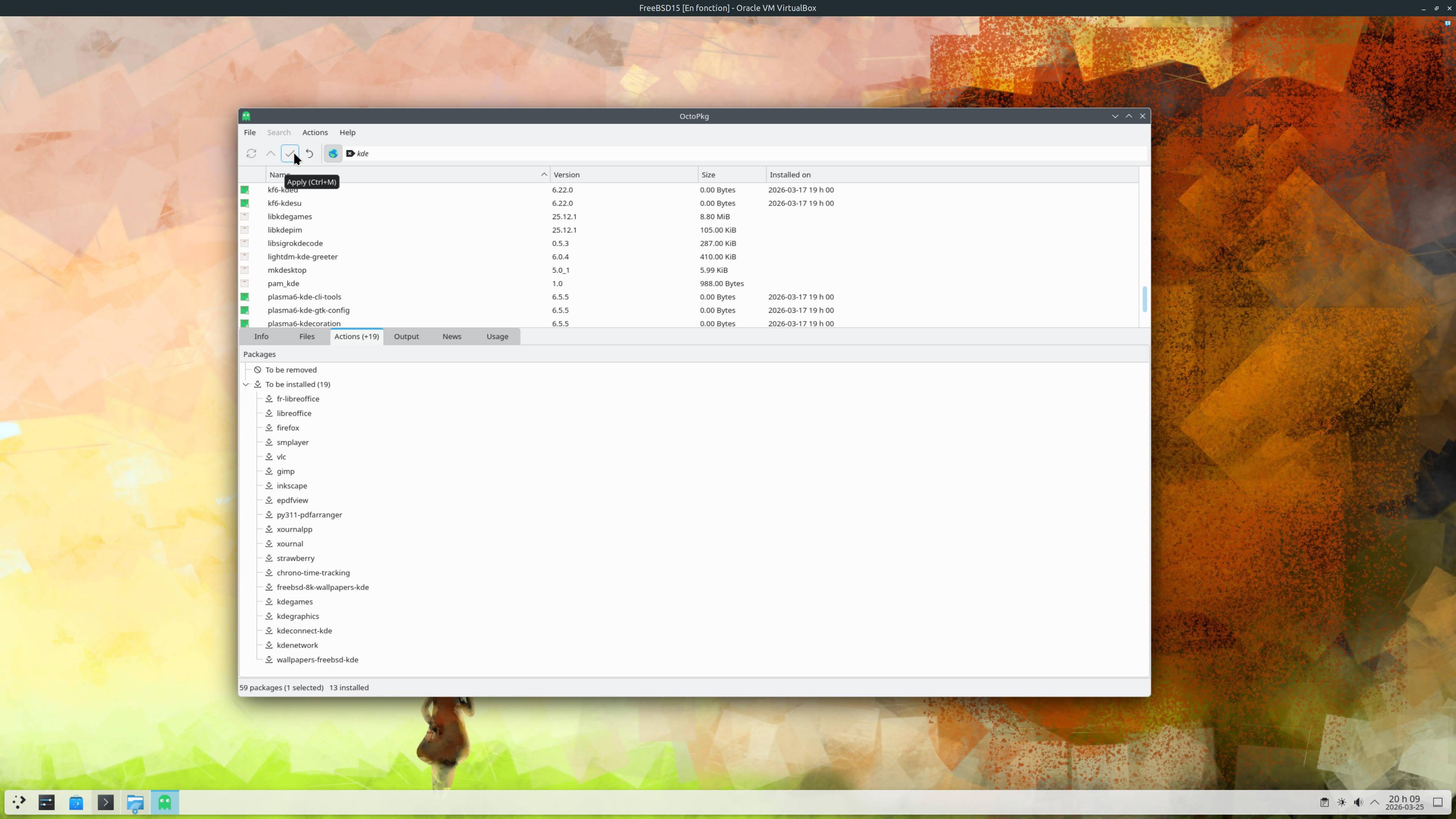Select gimp in pending install list
This screenshot has width=1456, height=819.
point(286,471)
